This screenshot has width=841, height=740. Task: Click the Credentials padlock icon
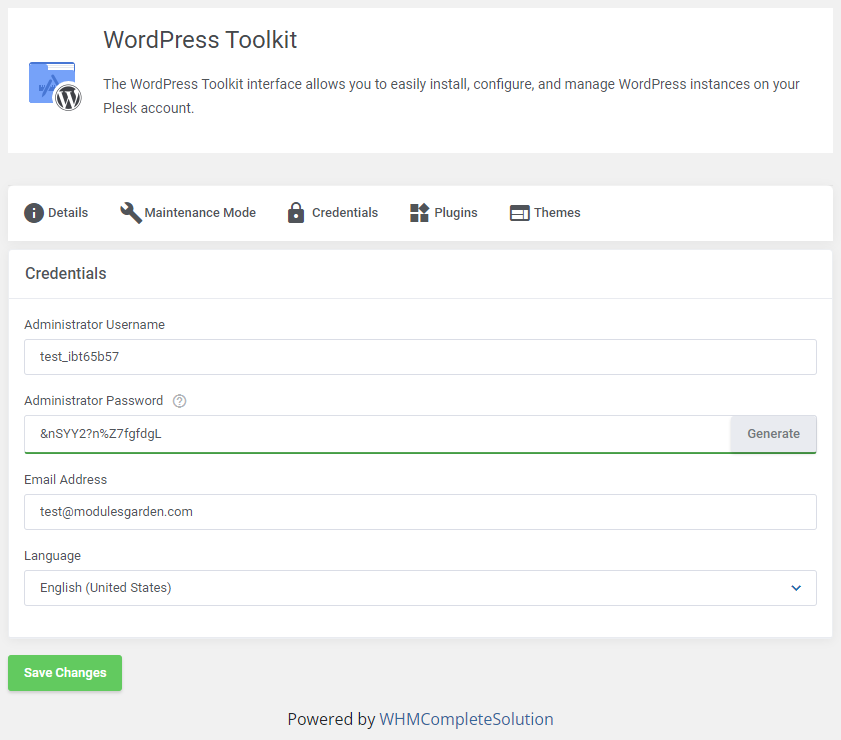click(296, 213)
